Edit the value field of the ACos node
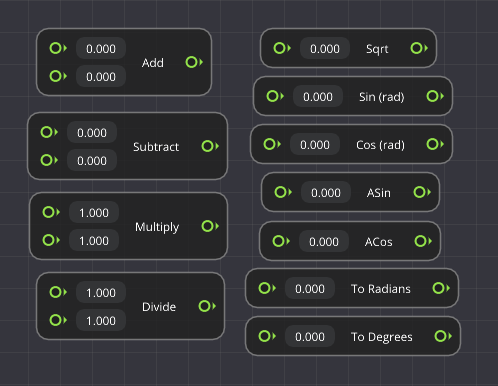Image resolution: width=498 pixels, height=386 pixels. tap(324, 241)
